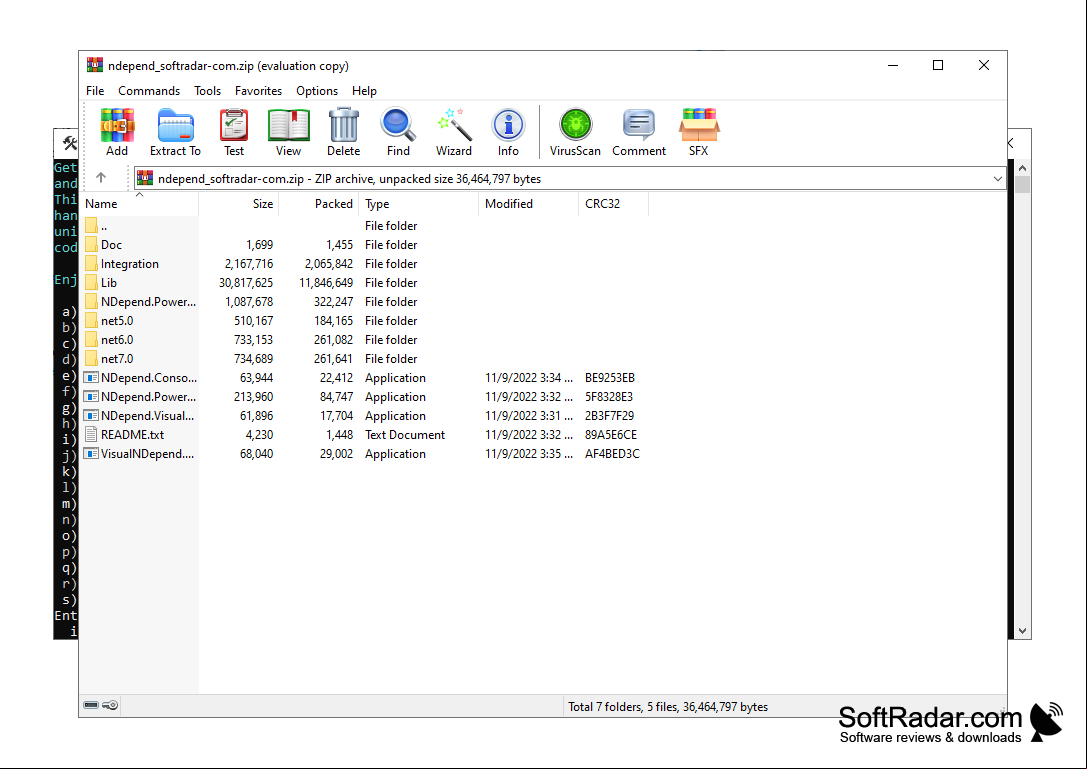Click the Delete trash can icon

click(x=343, y=125)
